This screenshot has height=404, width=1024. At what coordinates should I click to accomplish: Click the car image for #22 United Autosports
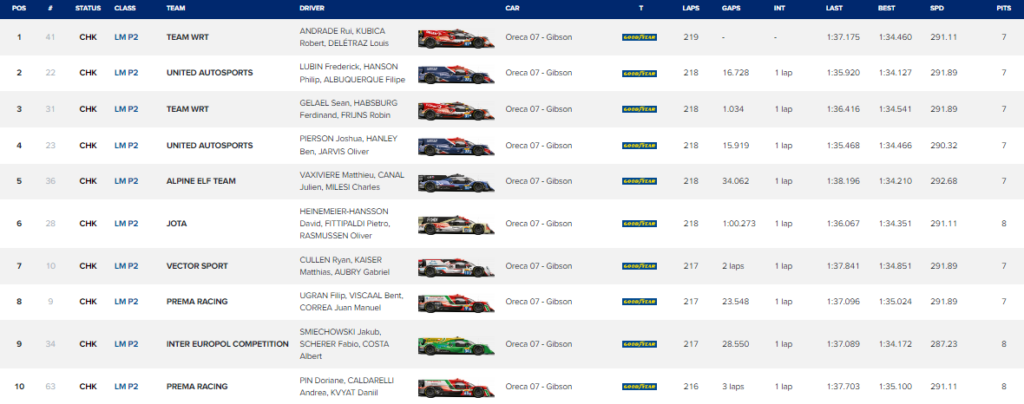[456, 74]
